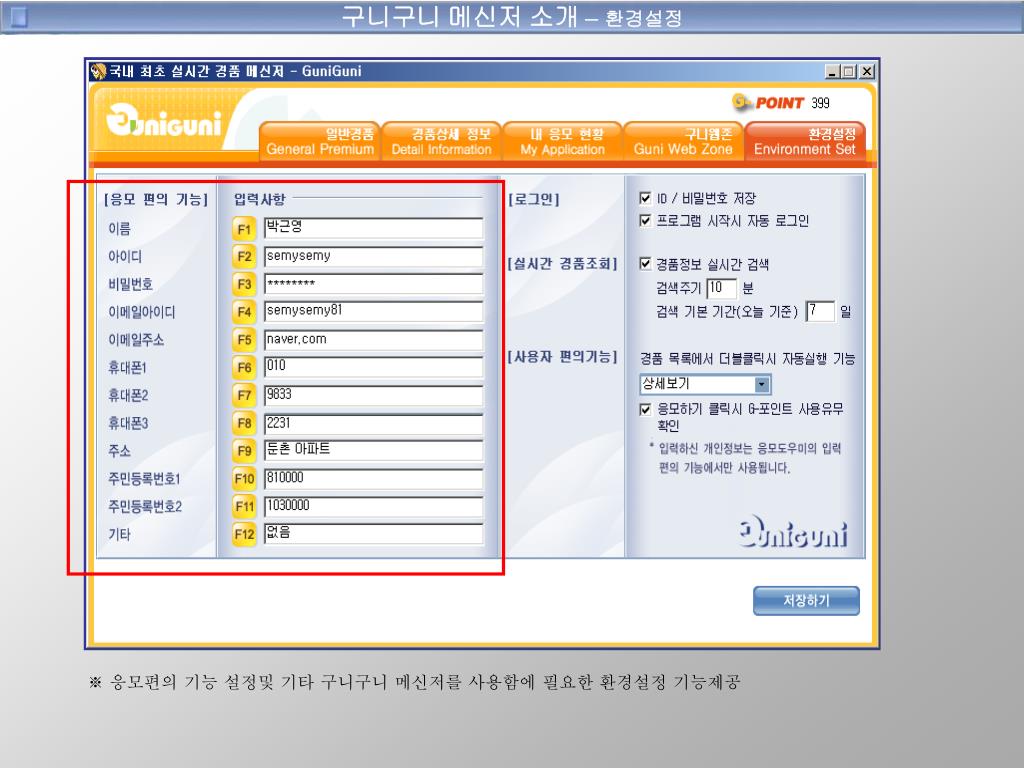Click the 휴대폰3 field containing 2231

pyautogui.click(x=374, y=423)
